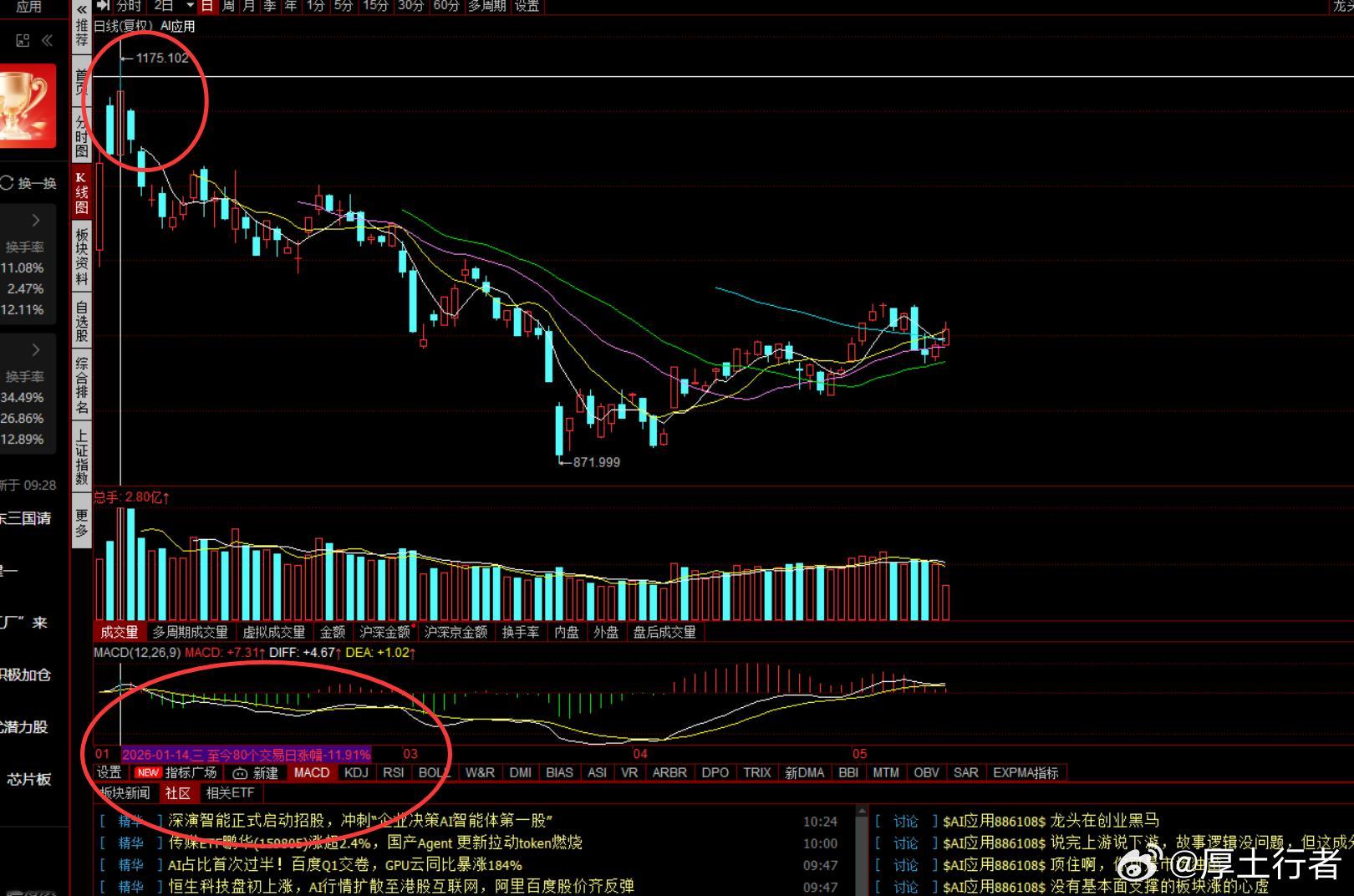
Task: Open the 综合排名 side tab
Action: point(82,385)
